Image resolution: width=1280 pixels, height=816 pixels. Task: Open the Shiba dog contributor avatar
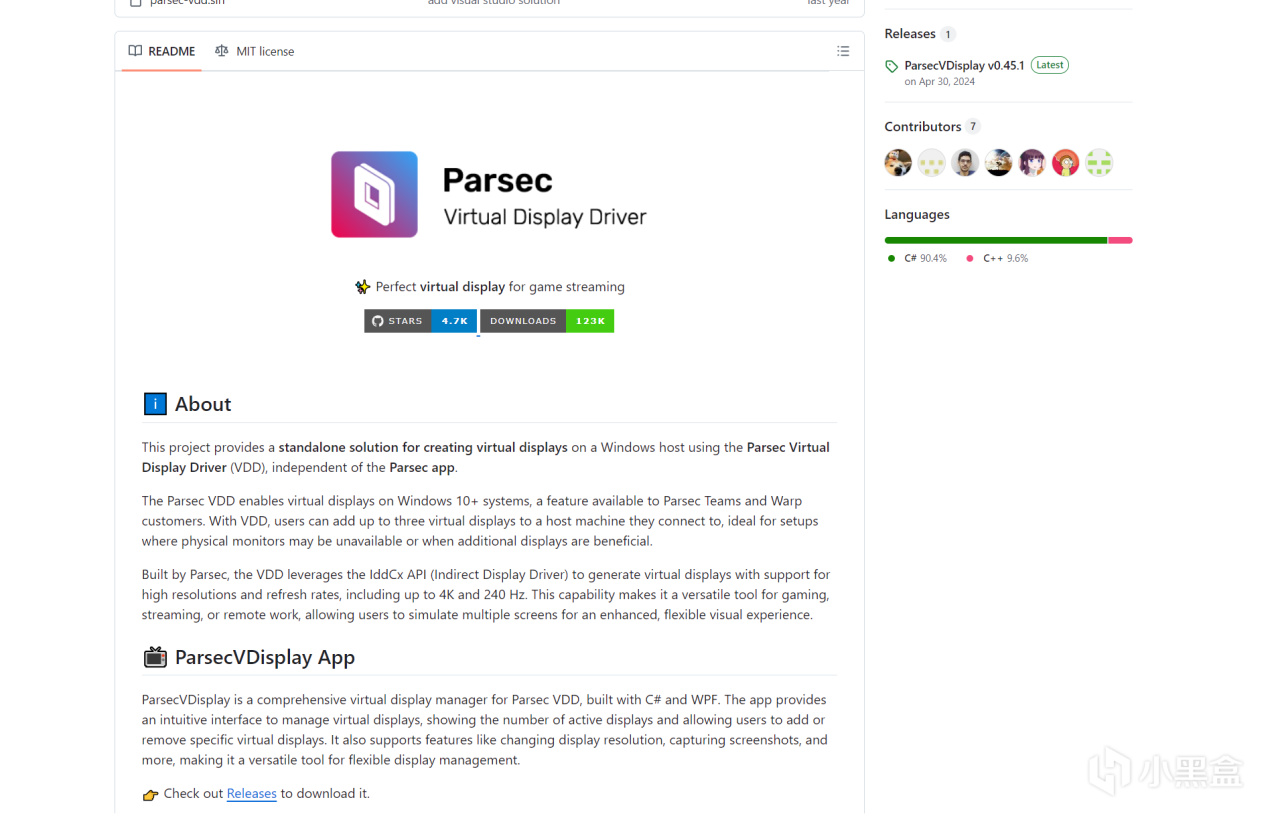pyautogui.click(x=898, y=162)
